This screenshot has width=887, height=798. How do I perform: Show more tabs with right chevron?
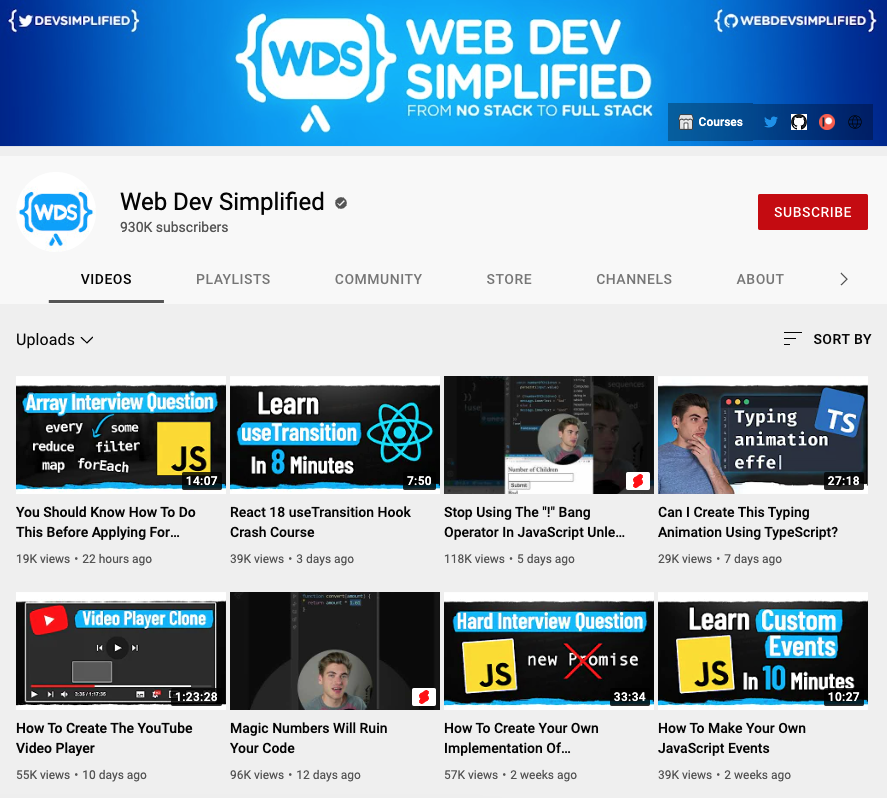pos(843,279)
